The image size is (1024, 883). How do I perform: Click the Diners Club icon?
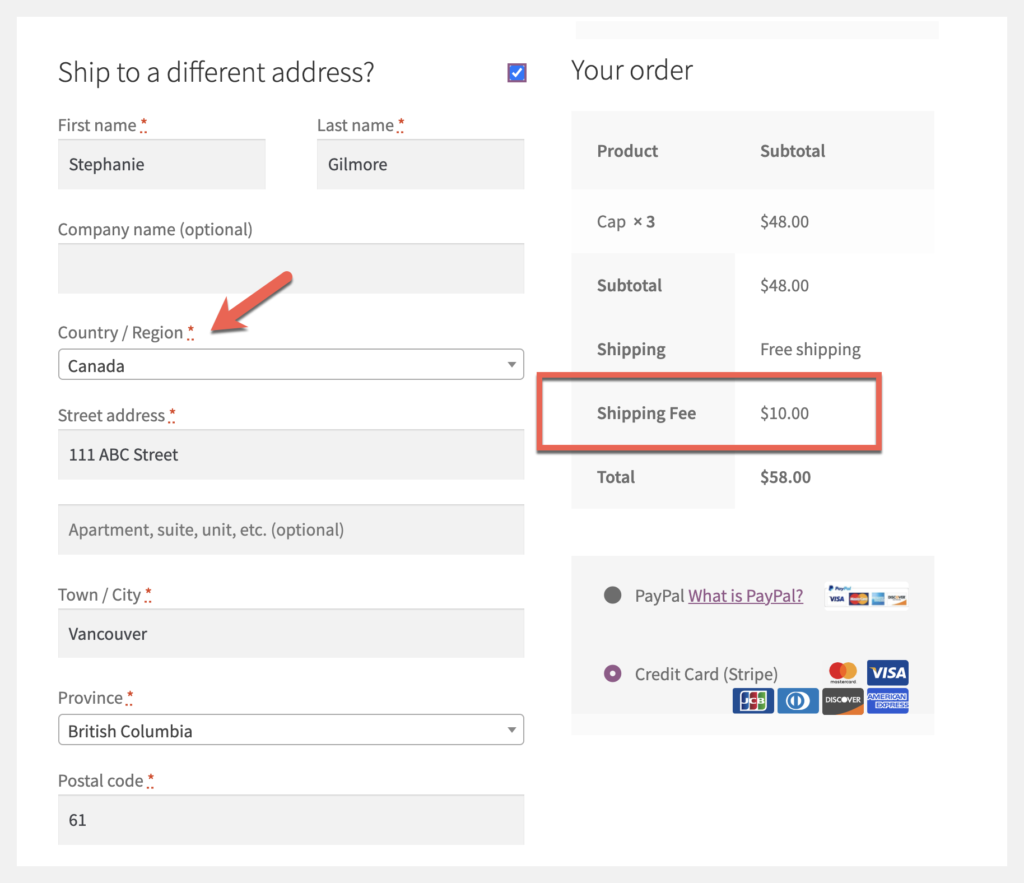797,701
